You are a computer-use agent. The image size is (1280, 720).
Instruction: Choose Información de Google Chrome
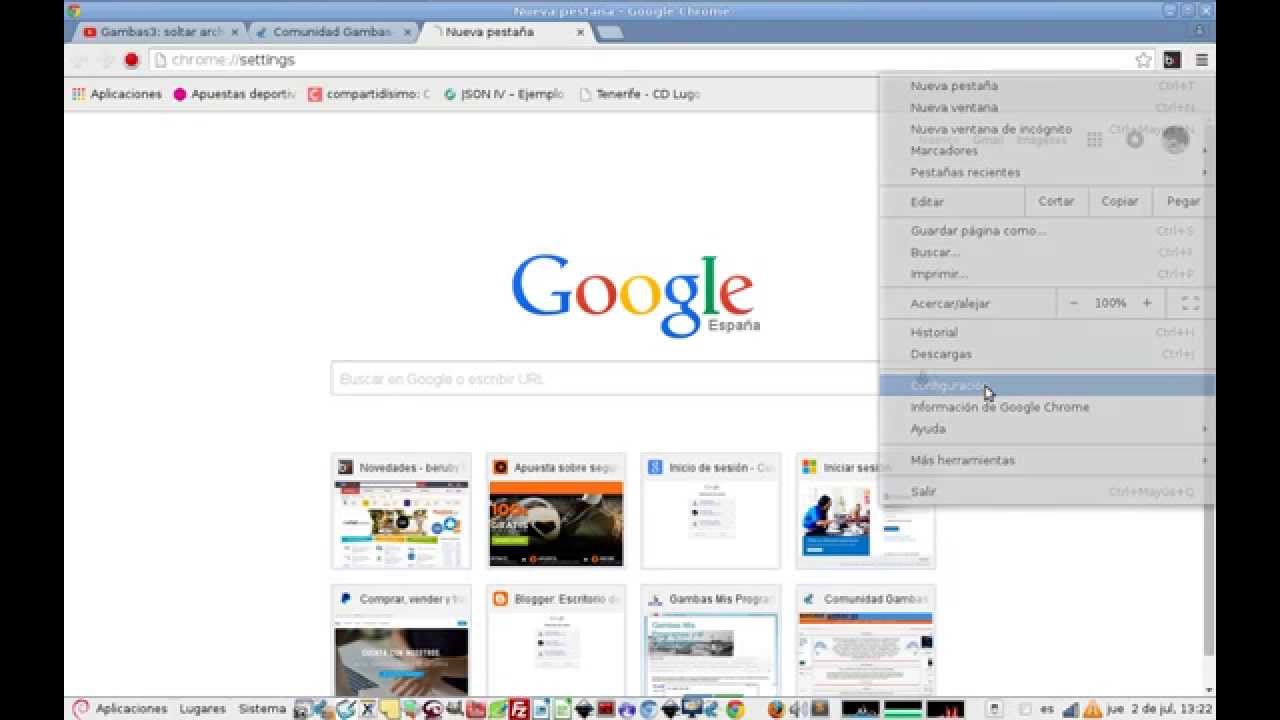coord(1047,407)
